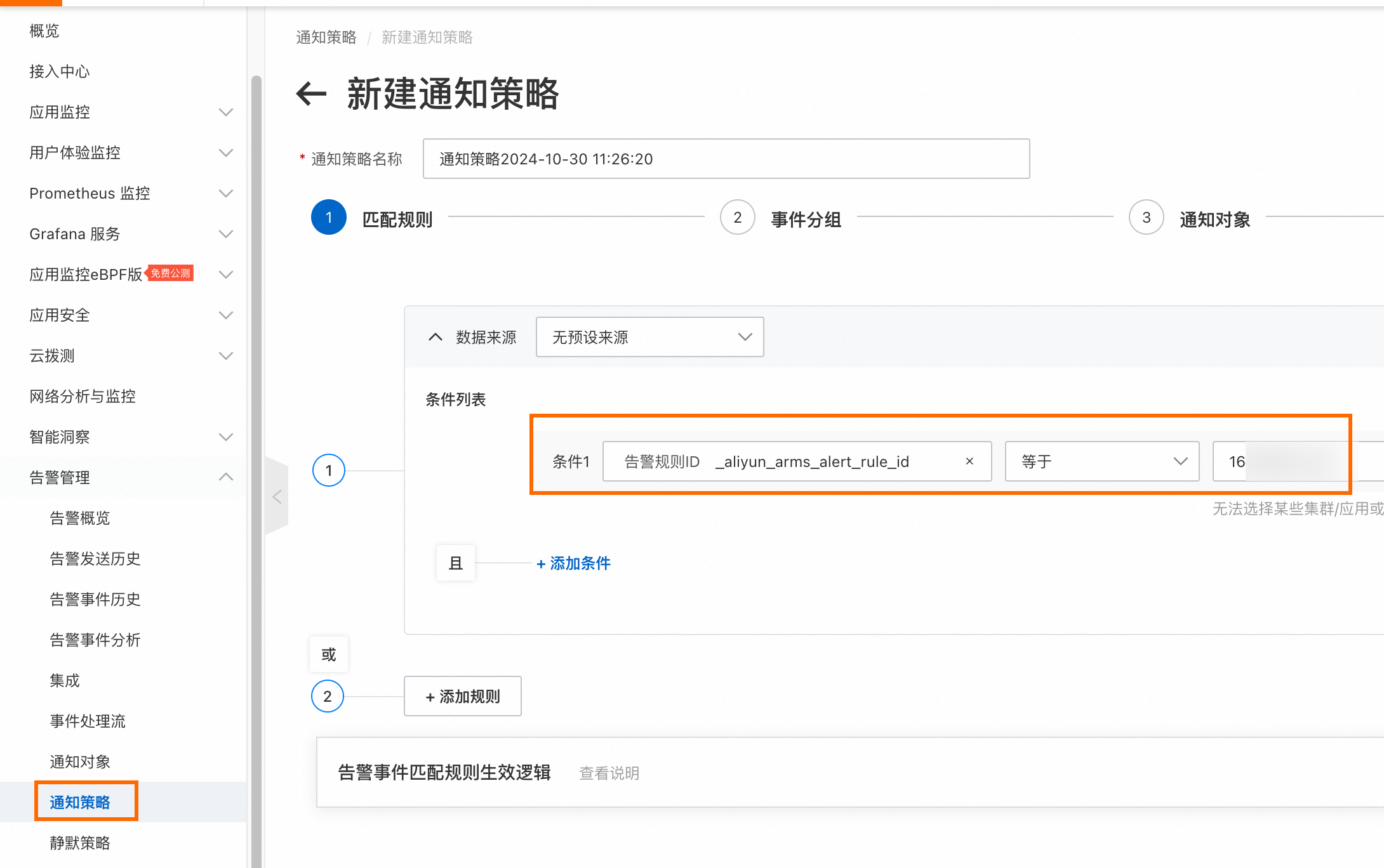Clear the 告警规则ID field with X

pos(969,461)
